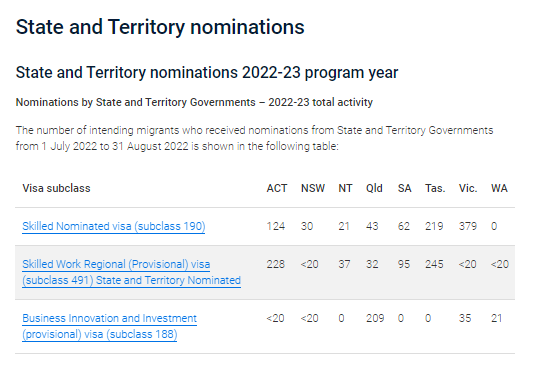
Task: Click the NSW column header
Action: click(313, 188)
